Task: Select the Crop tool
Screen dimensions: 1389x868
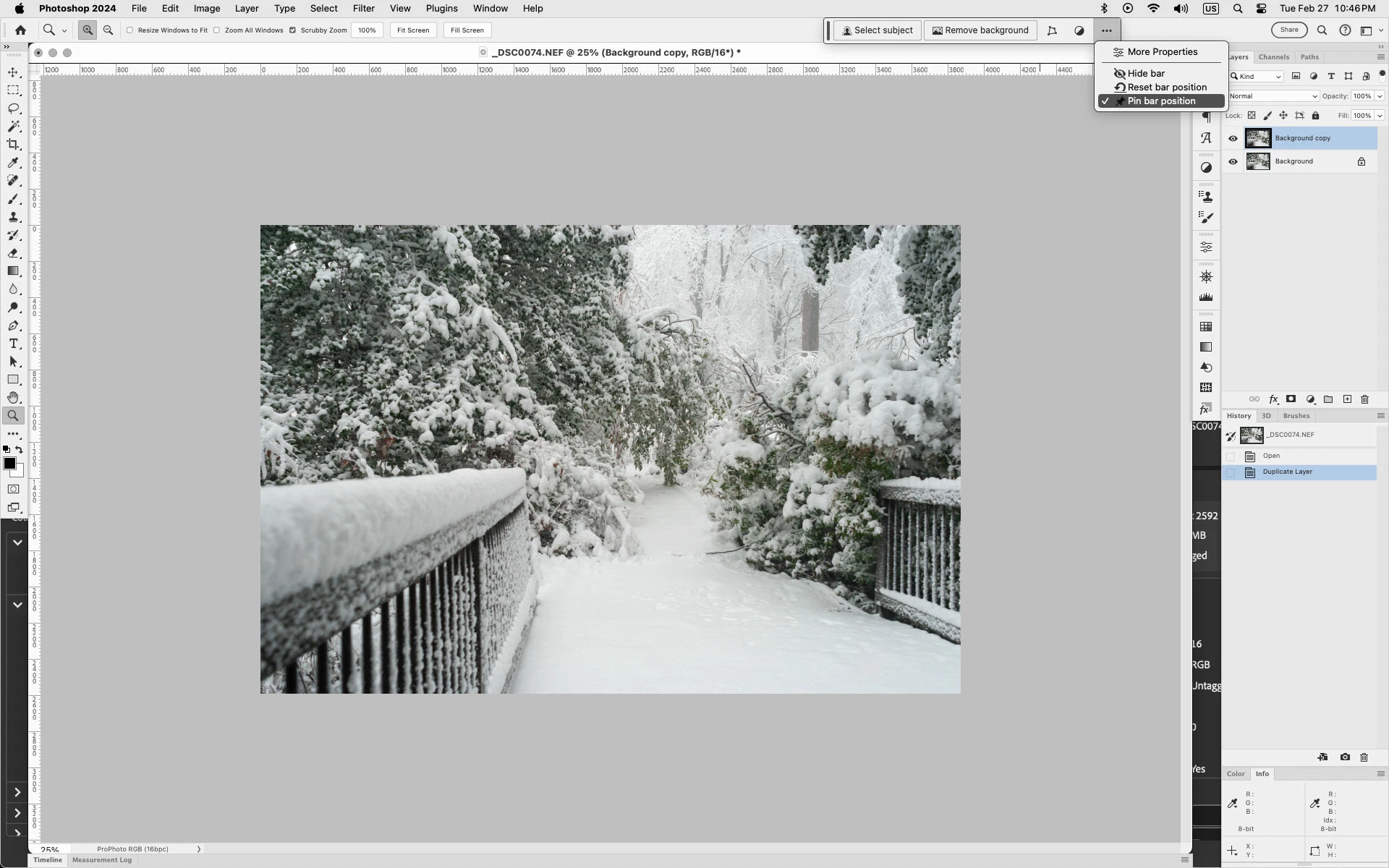Action: (13, 145)
